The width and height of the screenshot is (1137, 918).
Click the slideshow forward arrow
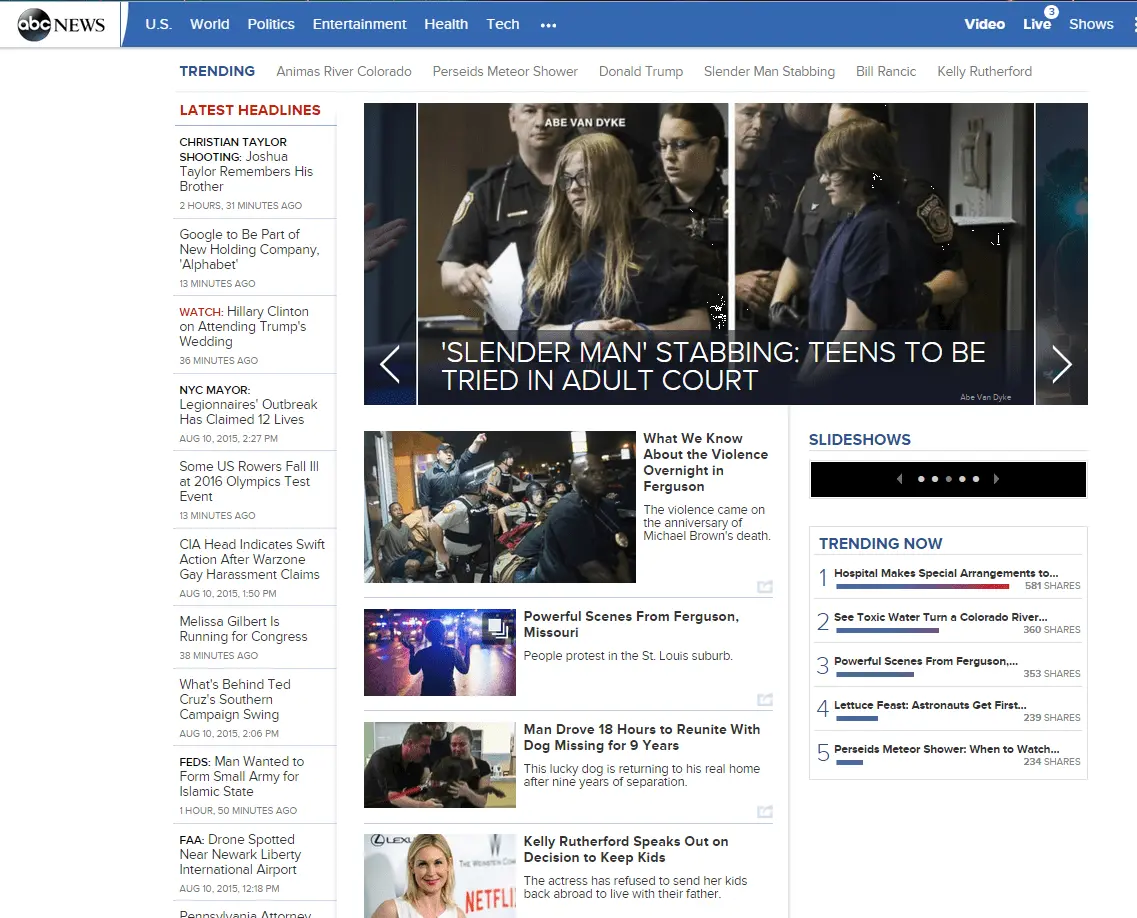997,478
